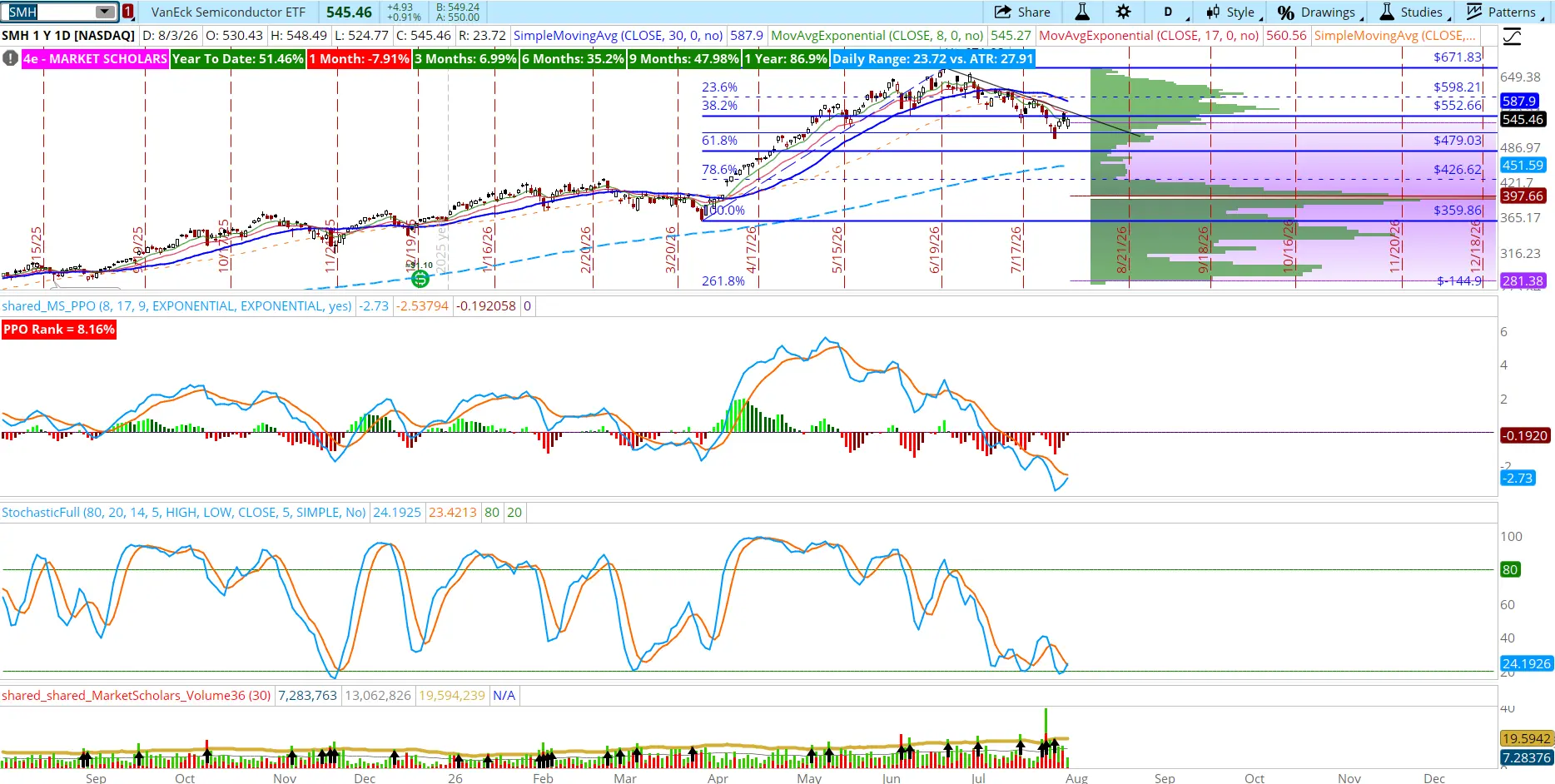1555x784 pixels.
Task: Open the Share menu
Action: pyautogui.click(x=1022, y=12)
